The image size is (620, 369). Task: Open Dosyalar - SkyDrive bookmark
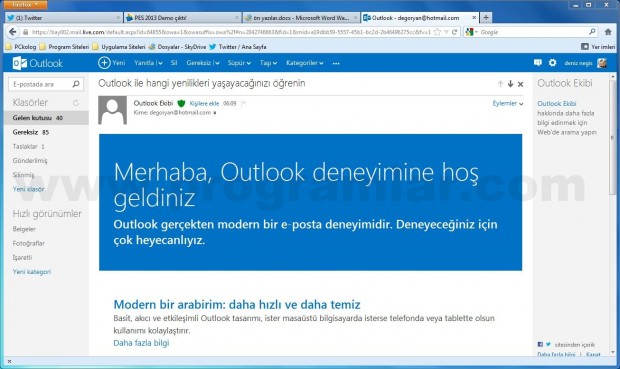coord(177,47)
